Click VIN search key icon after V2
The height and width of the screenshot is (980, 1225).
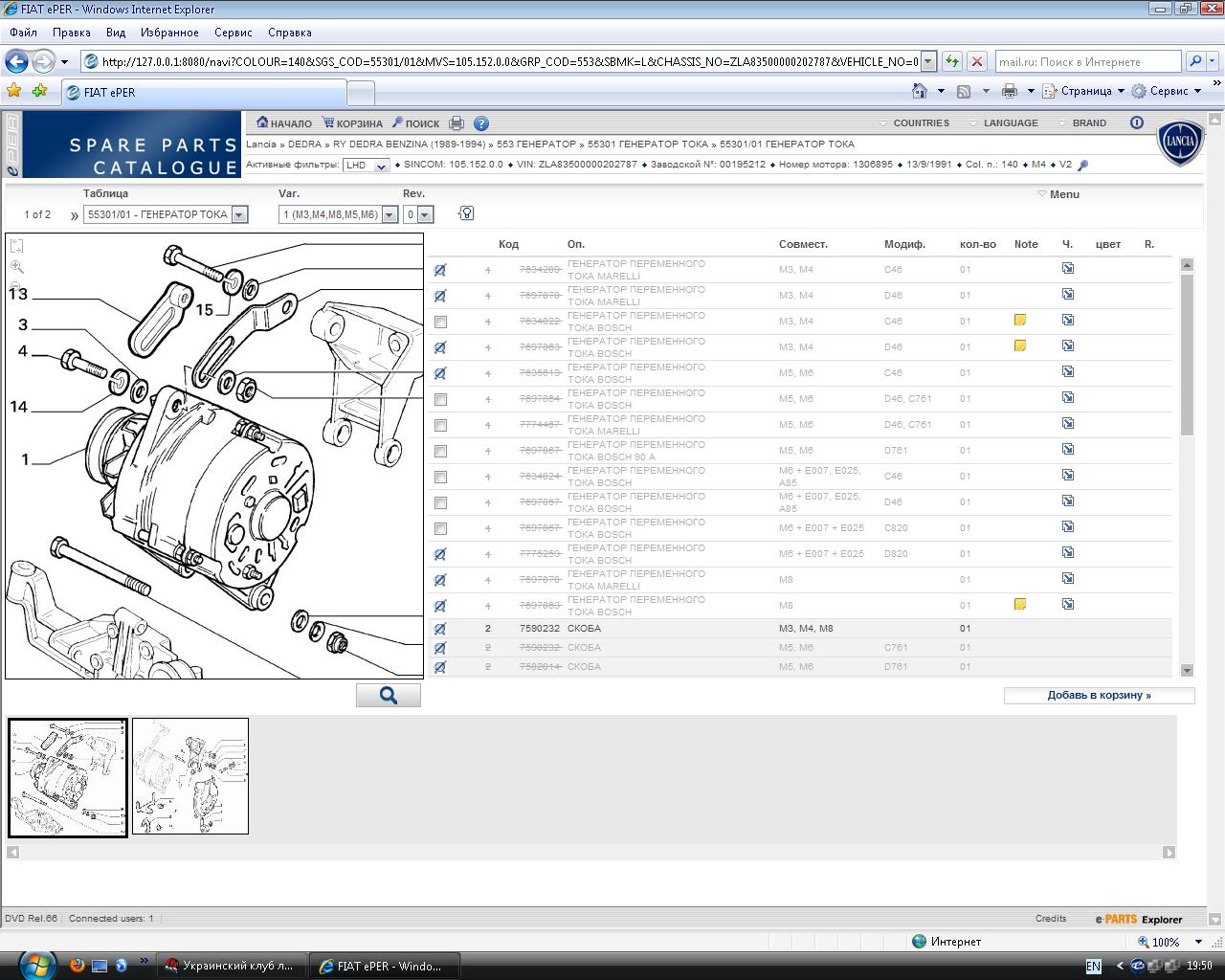(1082, 166)
